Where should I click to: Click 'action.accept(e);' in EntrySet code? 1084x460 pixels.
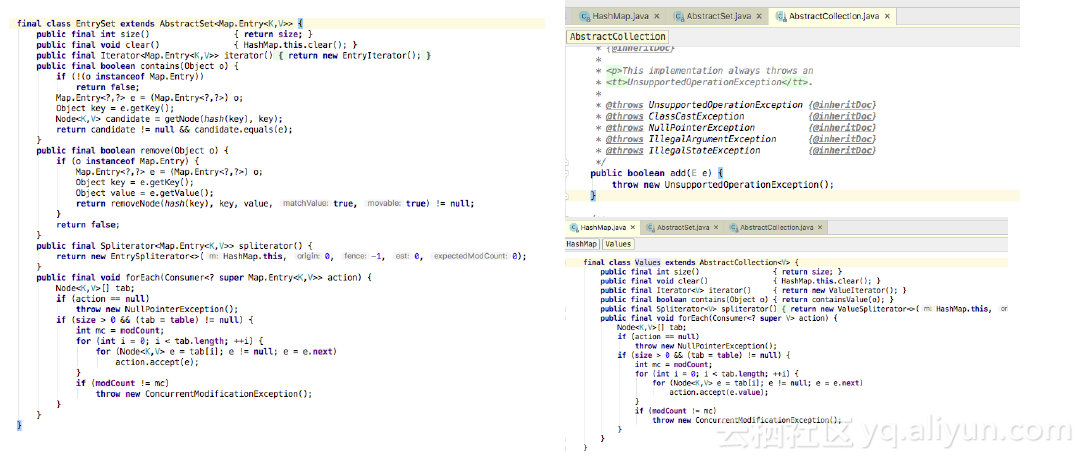pos(157,362)
